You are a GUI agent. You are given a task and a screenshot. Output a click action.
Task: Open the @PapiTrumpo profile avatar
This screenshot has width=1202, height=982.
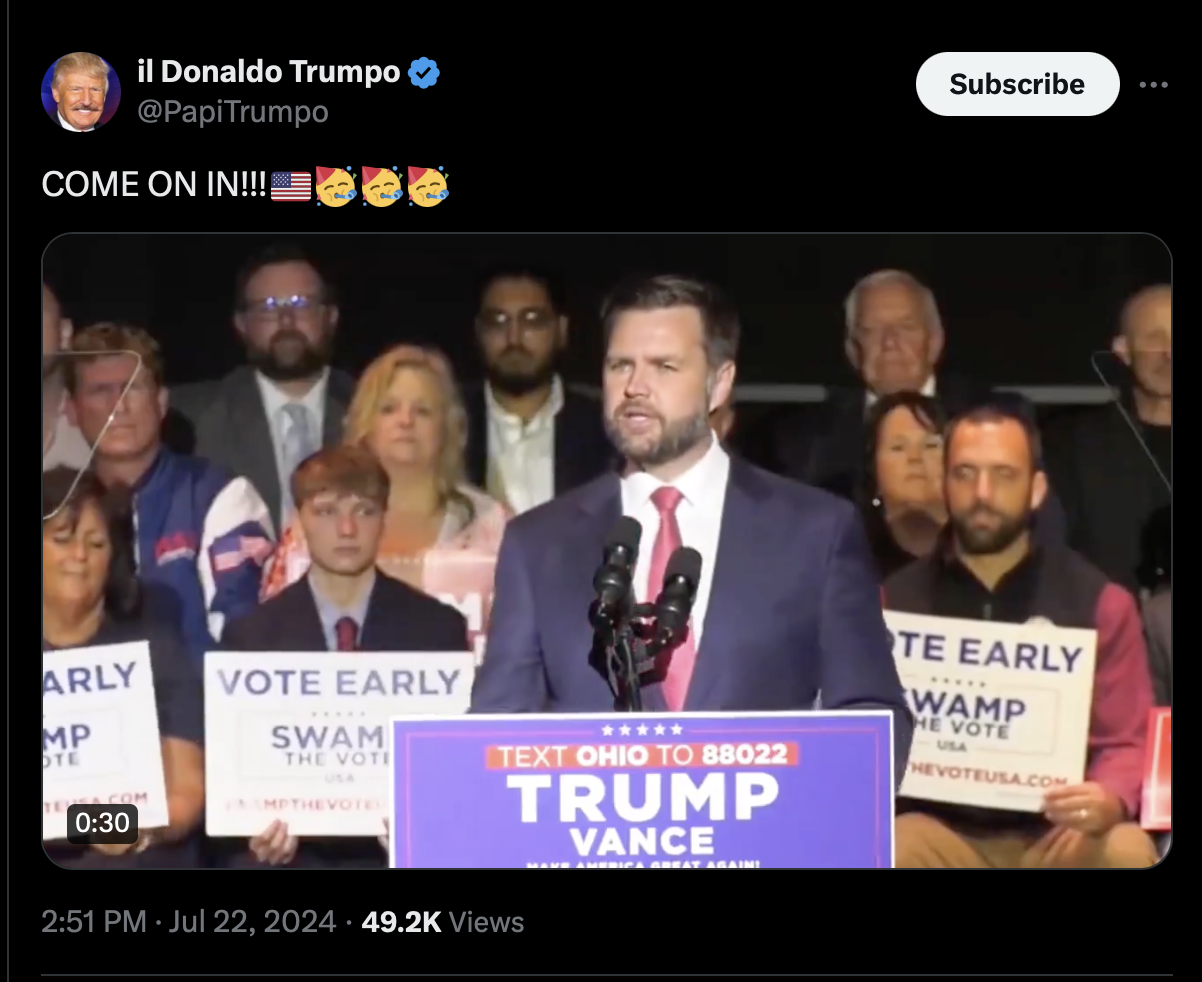(x=81, y=92)
